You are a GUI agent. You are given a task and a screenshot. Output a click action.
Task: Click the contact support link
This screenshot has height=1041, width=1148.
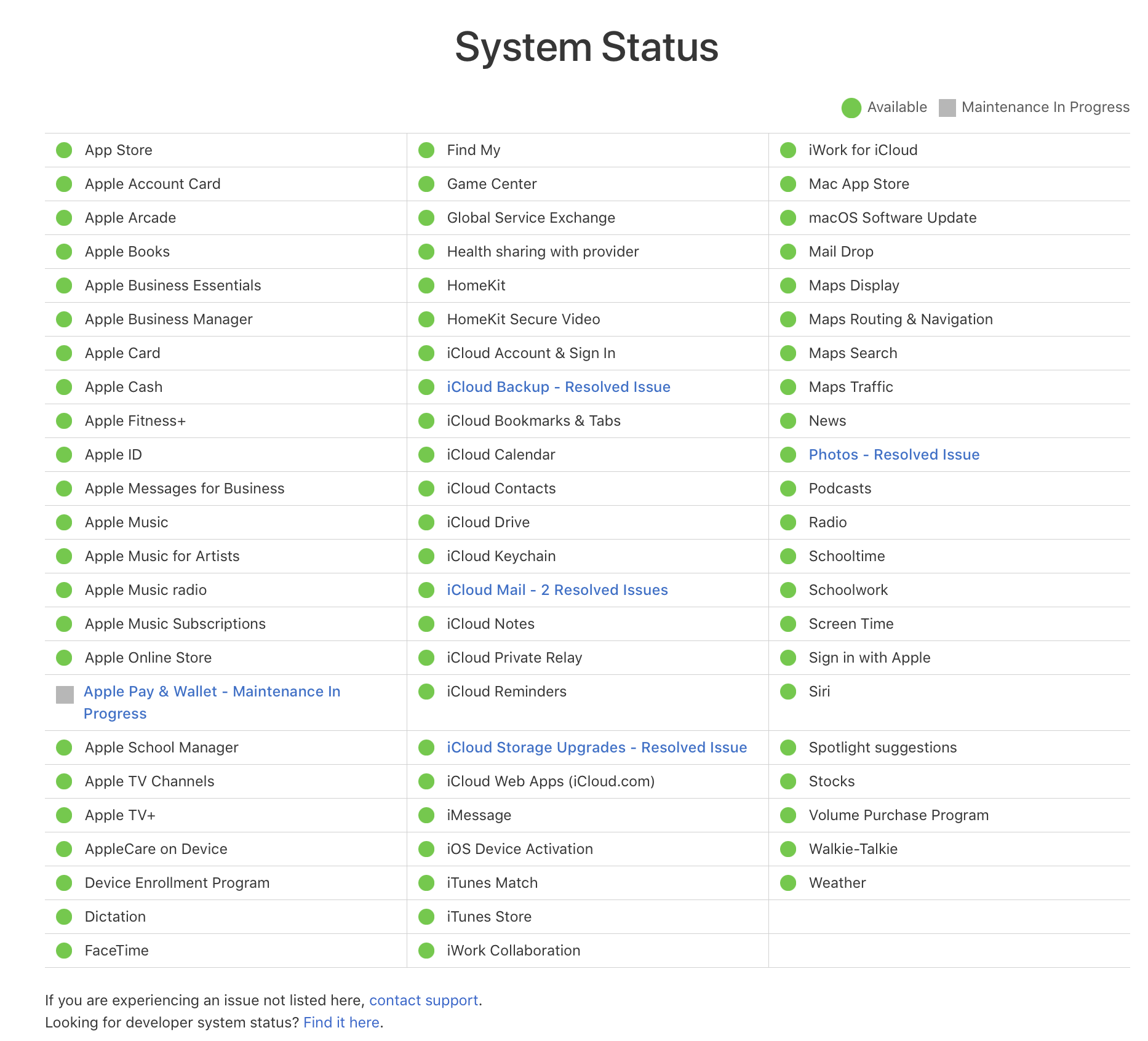[x=423, y=1000]
